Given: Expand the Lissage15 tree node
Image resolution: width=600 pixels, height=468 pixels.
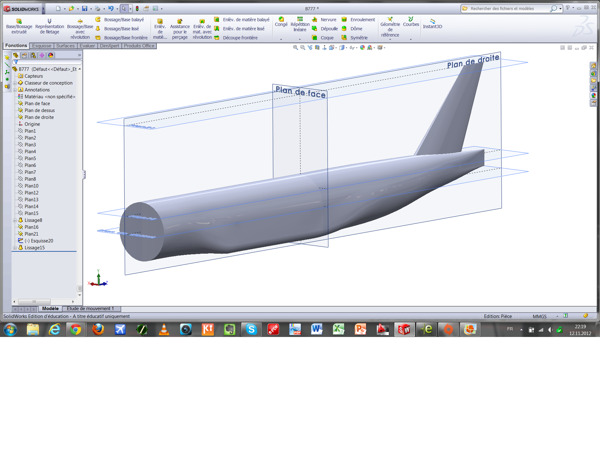Looking at the screenshot, I should pos(15,248).
